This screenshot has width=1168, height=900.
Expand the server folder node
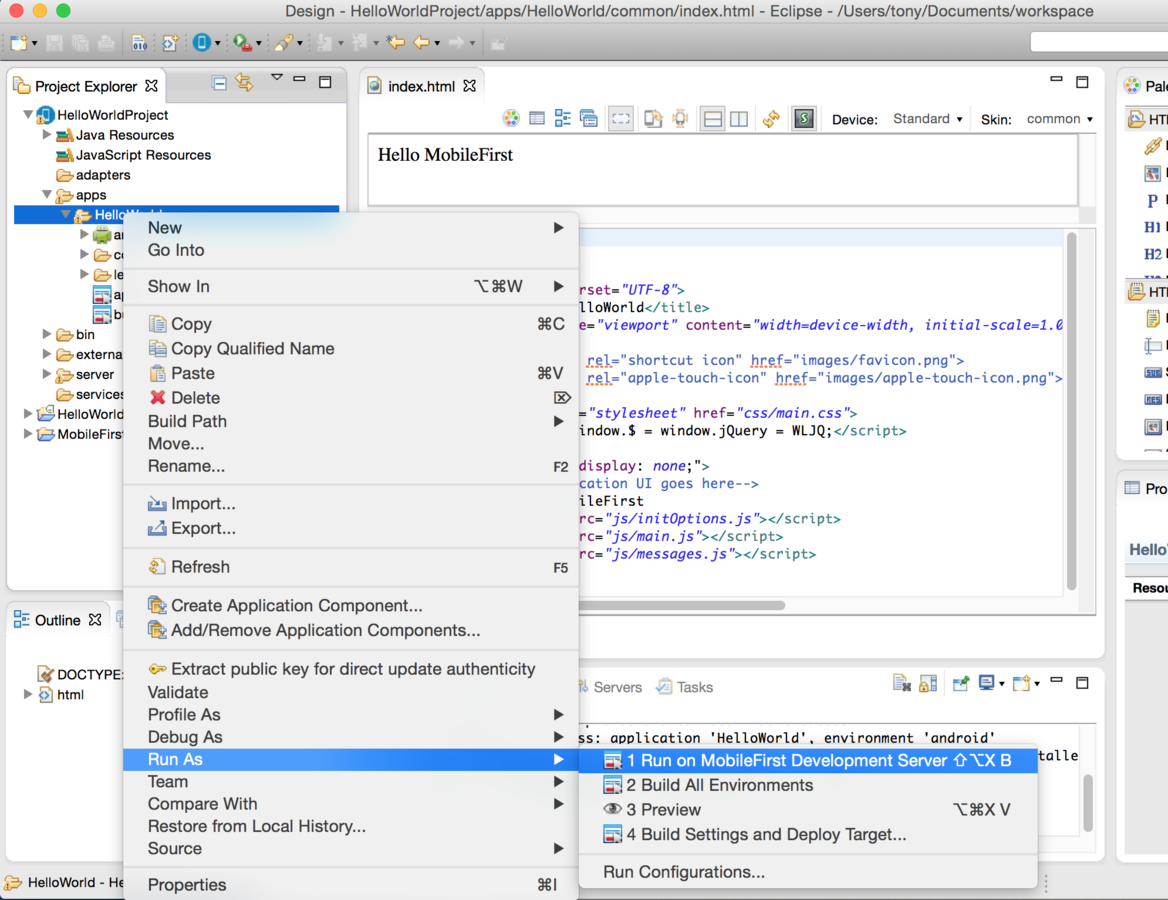(x=47, y=374)
